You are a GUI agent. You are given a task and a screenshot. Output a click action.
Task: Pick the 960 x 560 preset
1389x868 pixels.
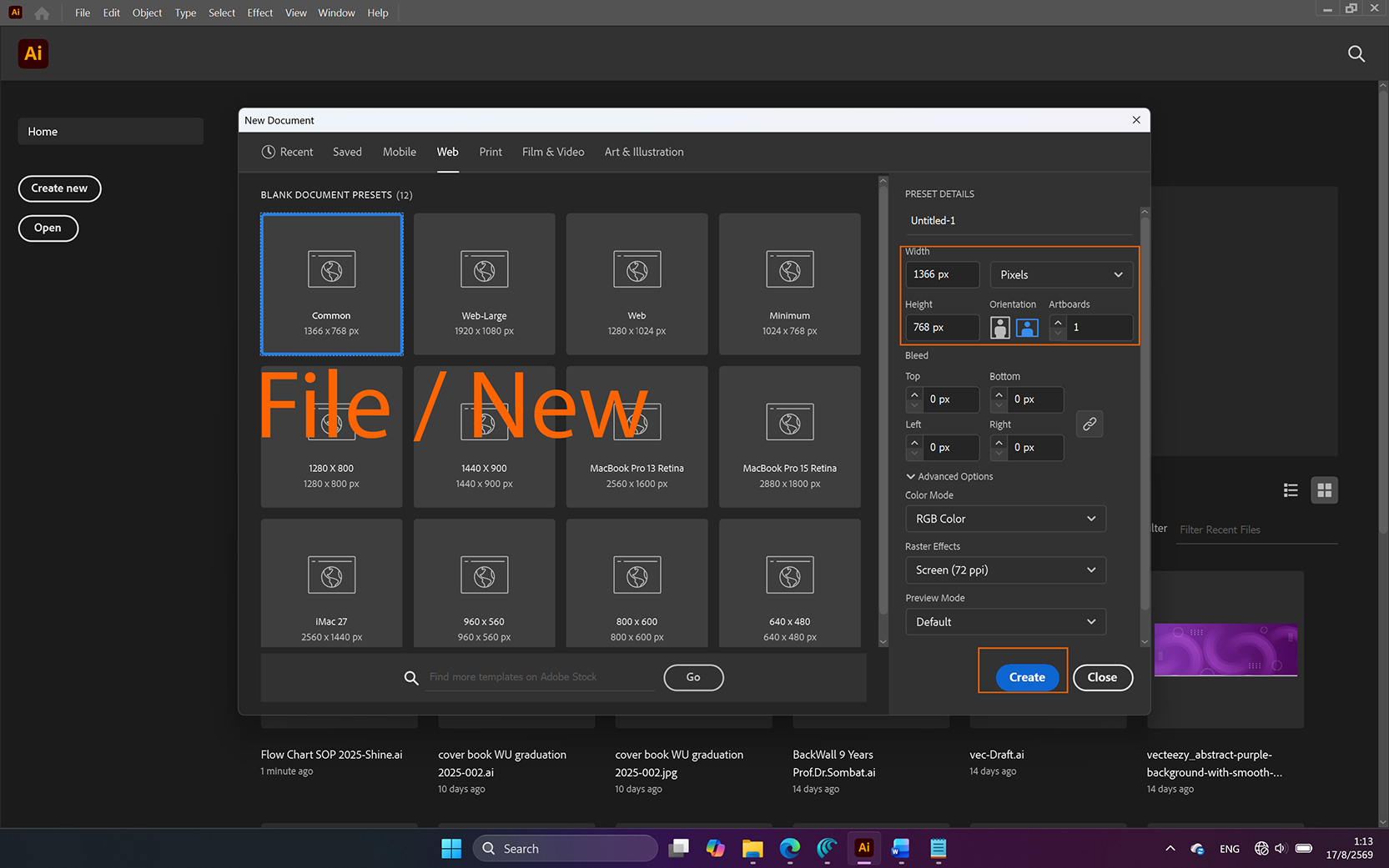[x=484, y=583]
